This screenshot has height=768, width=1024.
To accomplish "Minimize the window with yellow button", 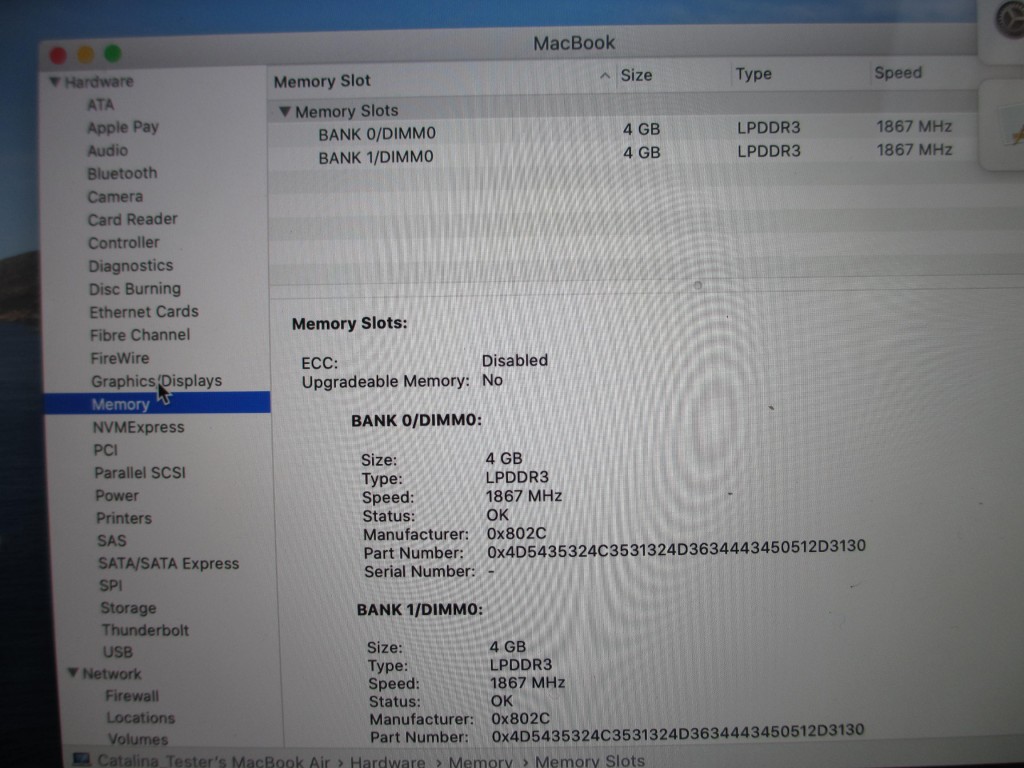I will 86,55.
